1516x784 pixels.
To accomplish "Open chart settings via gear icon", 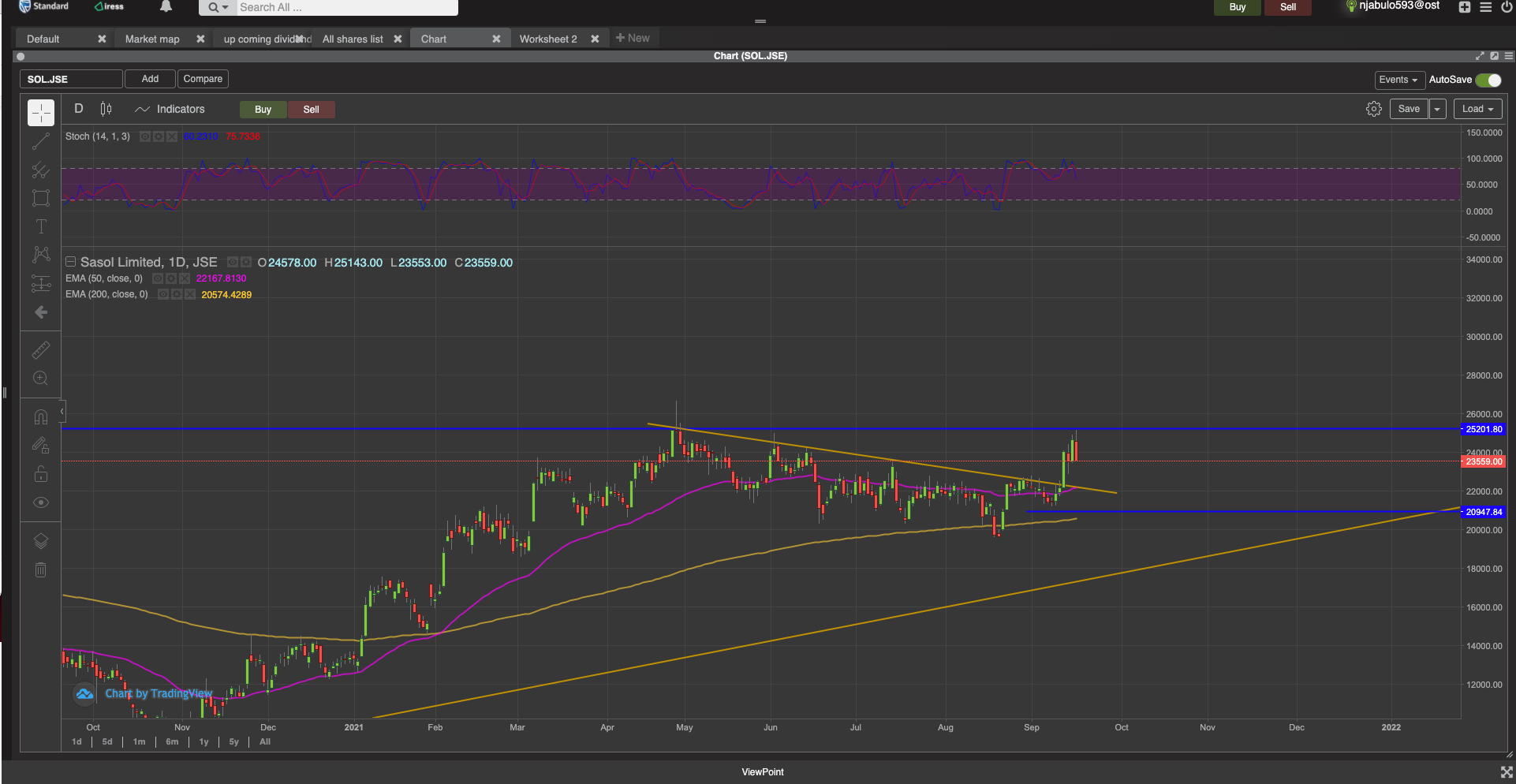I will point(1373,109).
